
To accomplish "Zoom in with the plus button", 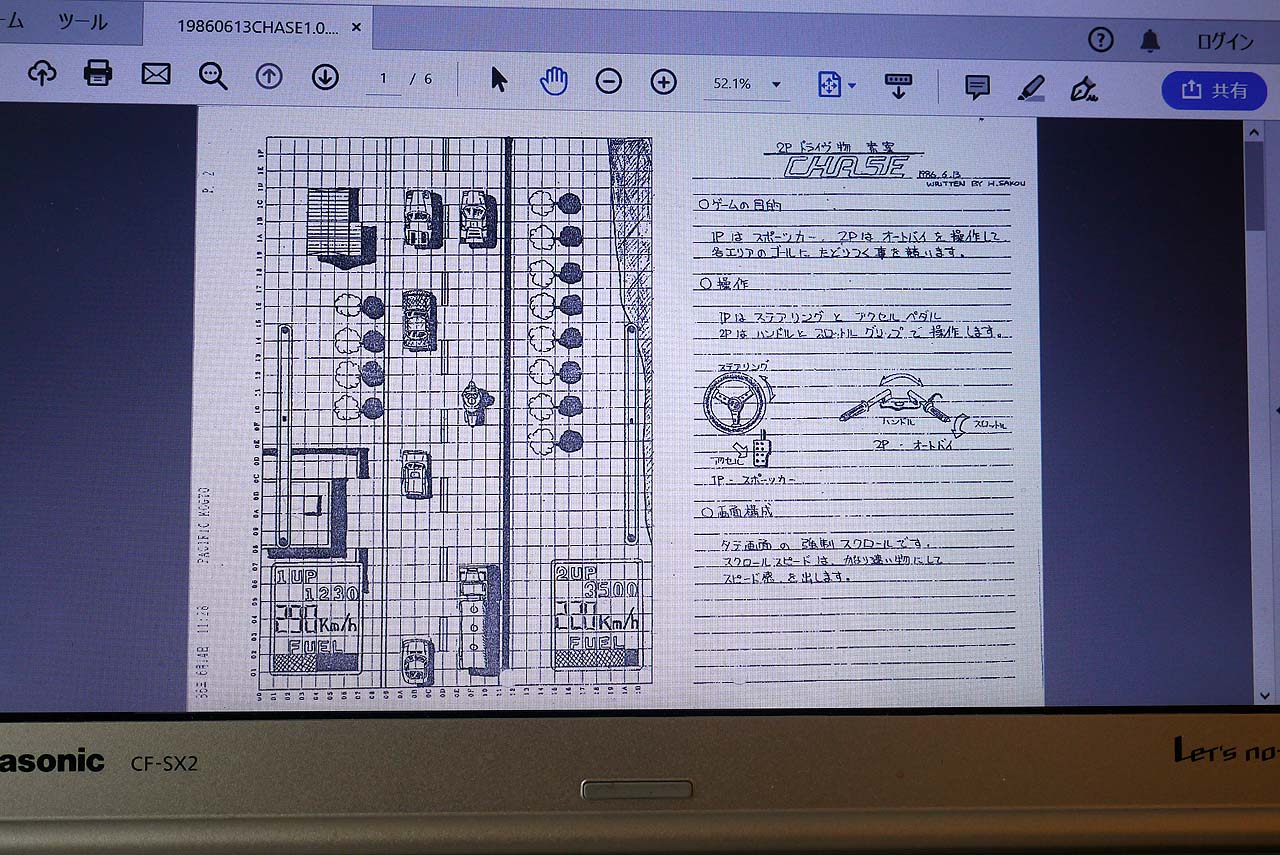I will 664,82.
